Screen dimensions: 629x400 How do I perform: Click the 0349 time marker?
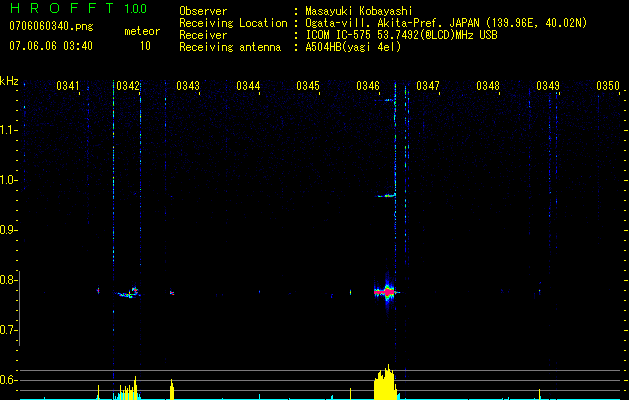tap(548, 86)
